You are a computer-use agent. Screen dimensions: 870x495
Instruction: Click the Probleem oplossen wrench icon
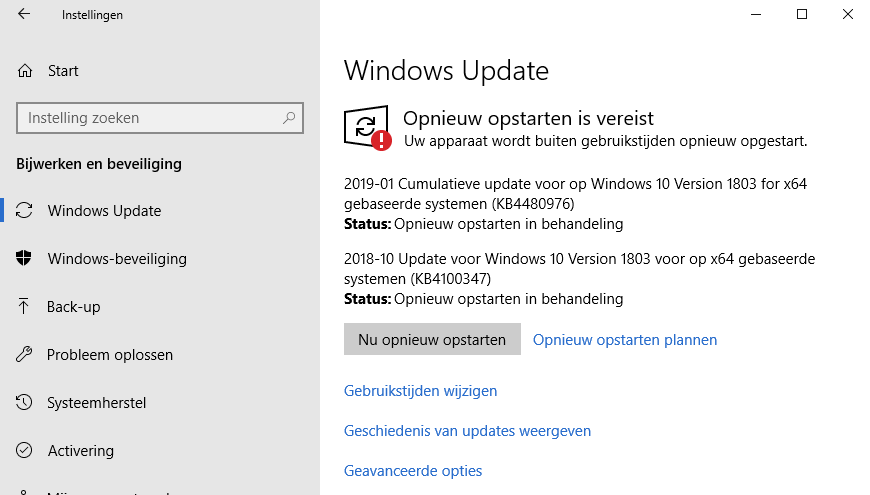(x=25, y=355)
